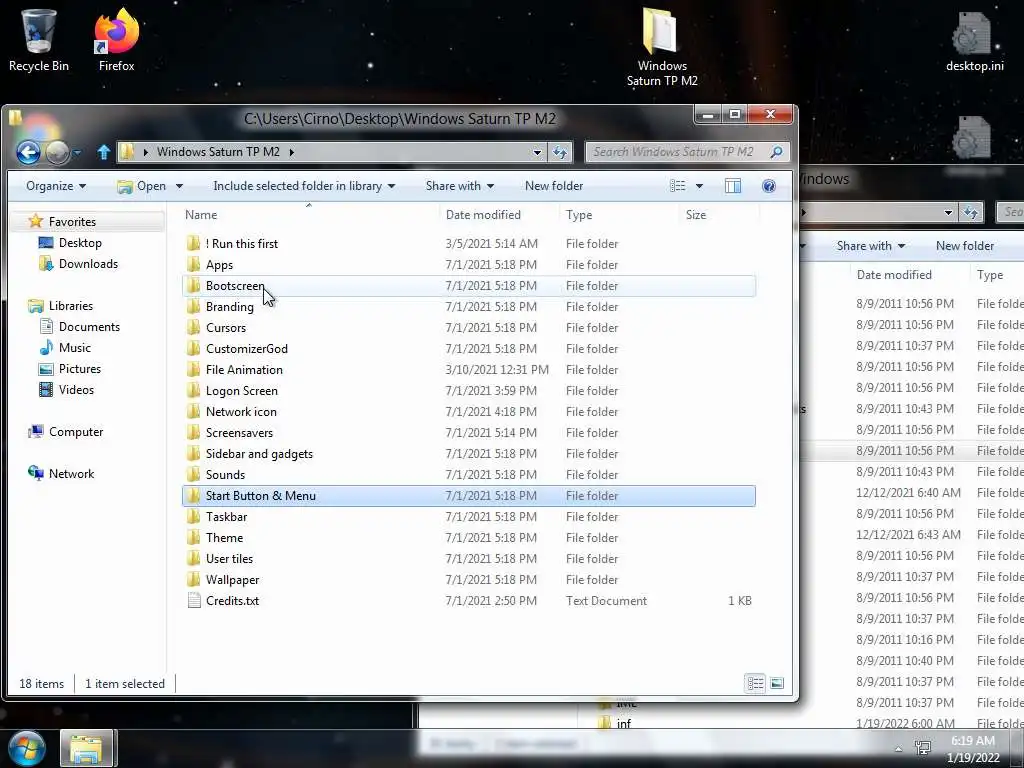
Task: Click New folder in the background window
Action: (965, 246)
